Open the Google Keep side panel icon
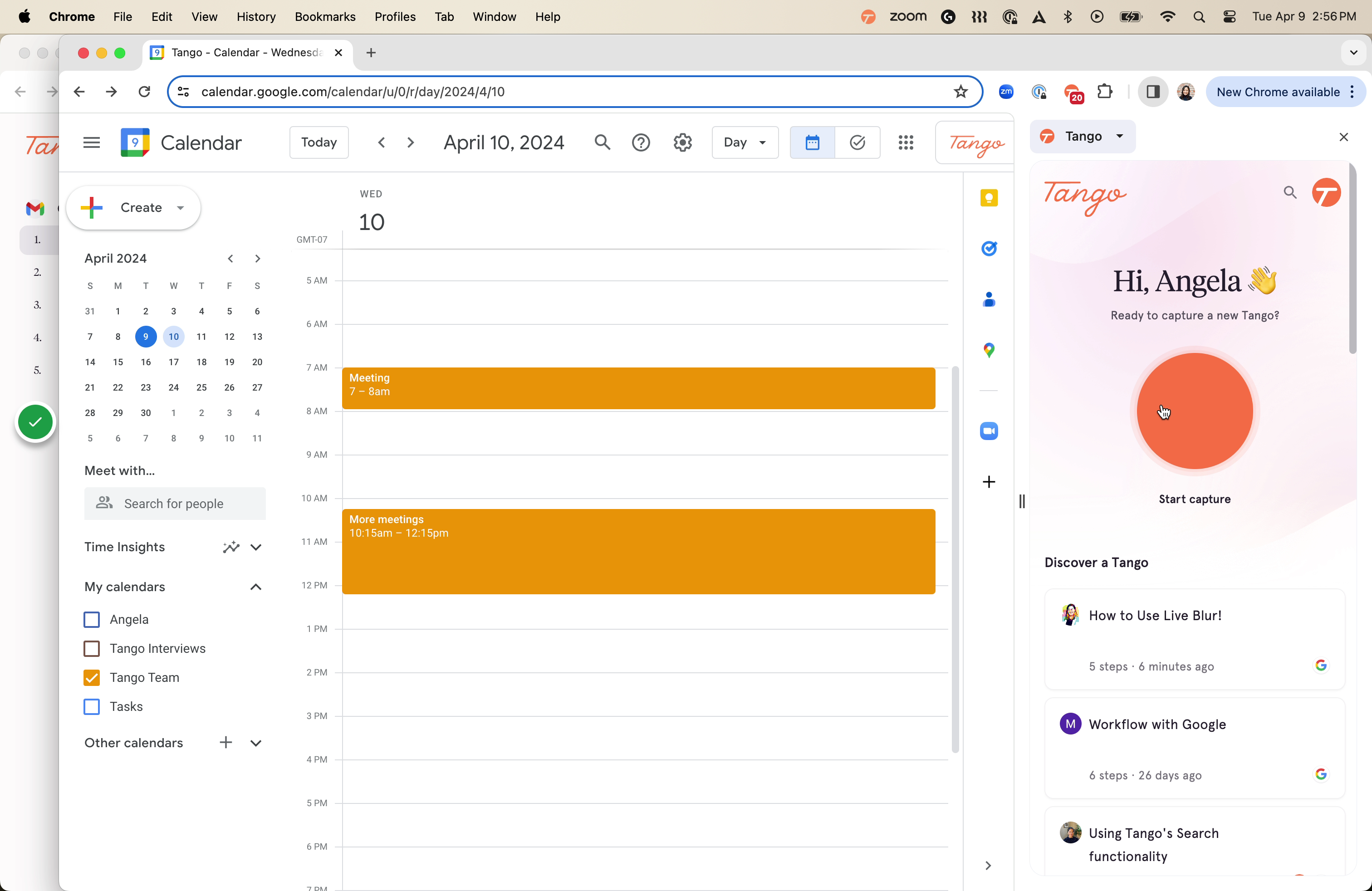Viewport: 1372px width, 891px height. 989,198
